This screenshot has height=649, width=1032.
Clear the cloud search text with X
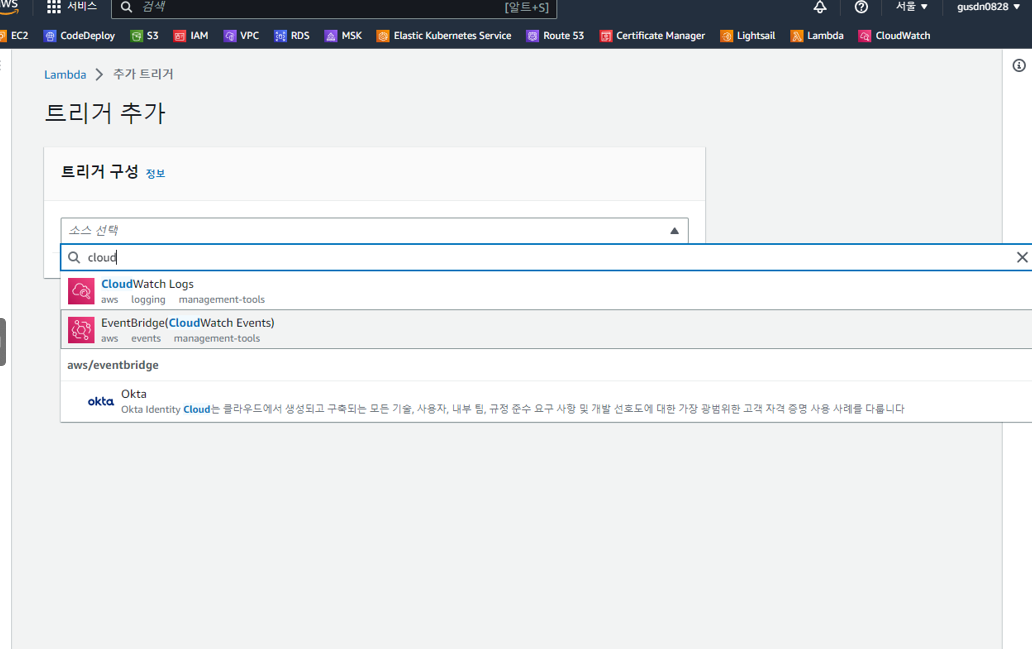pos(1021,257)
